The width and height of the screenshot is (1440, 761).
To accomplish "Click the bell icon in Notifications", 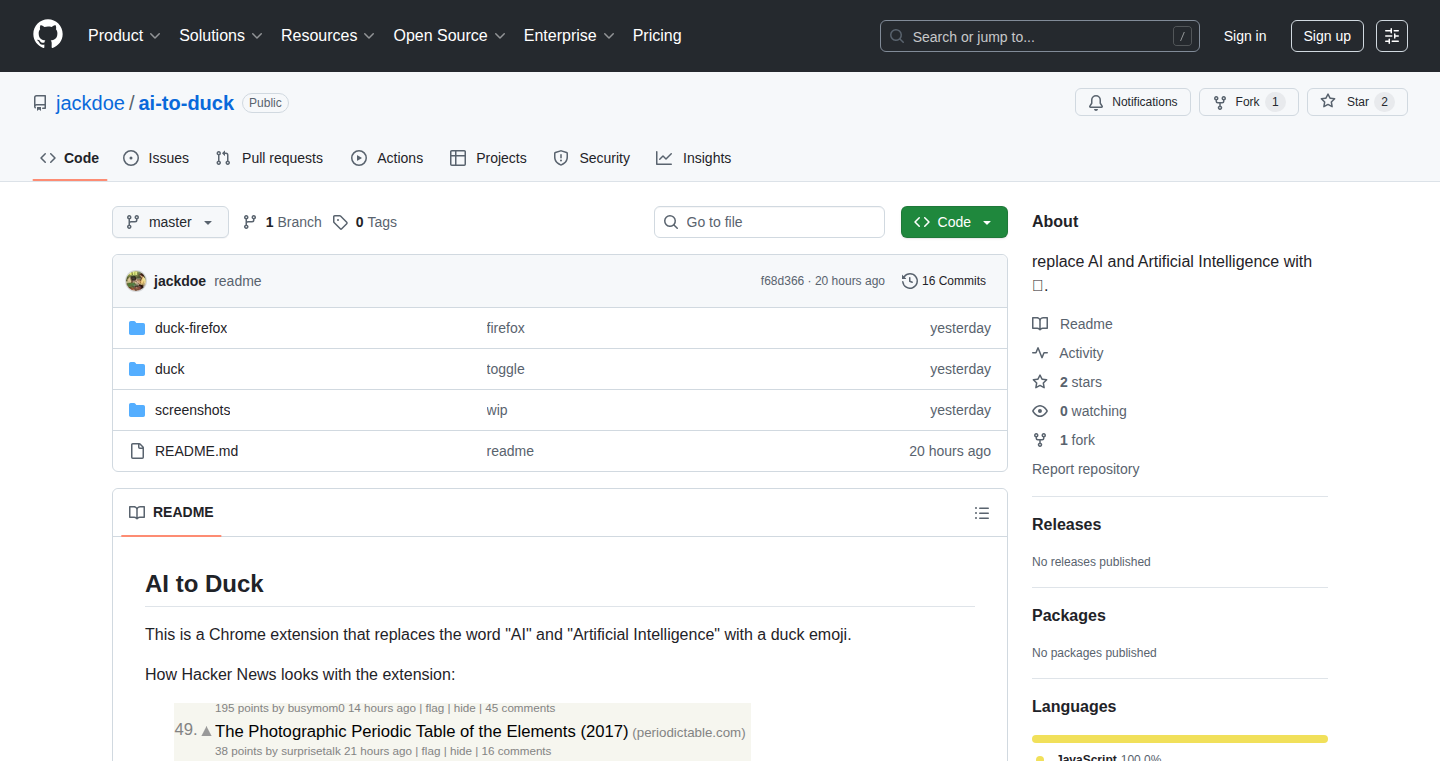I will (x=1096, y=102).
